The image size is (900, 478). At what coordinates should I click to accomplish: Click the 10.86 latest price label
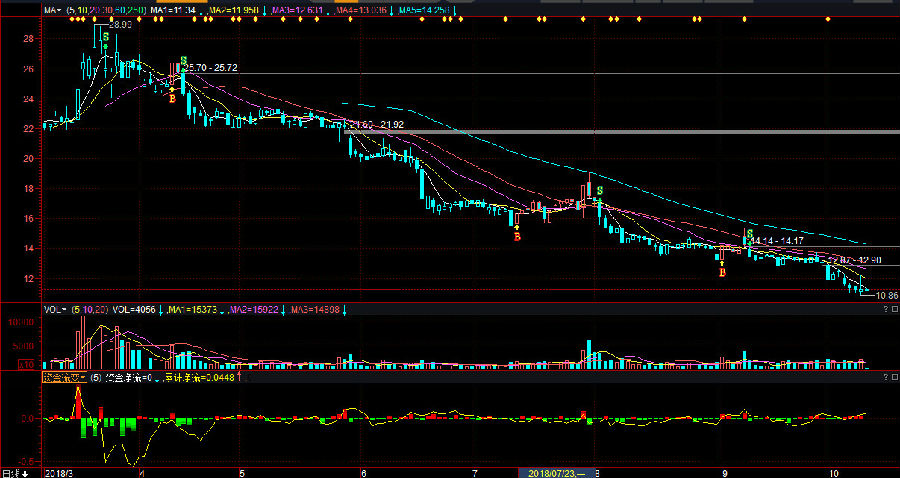884,296
